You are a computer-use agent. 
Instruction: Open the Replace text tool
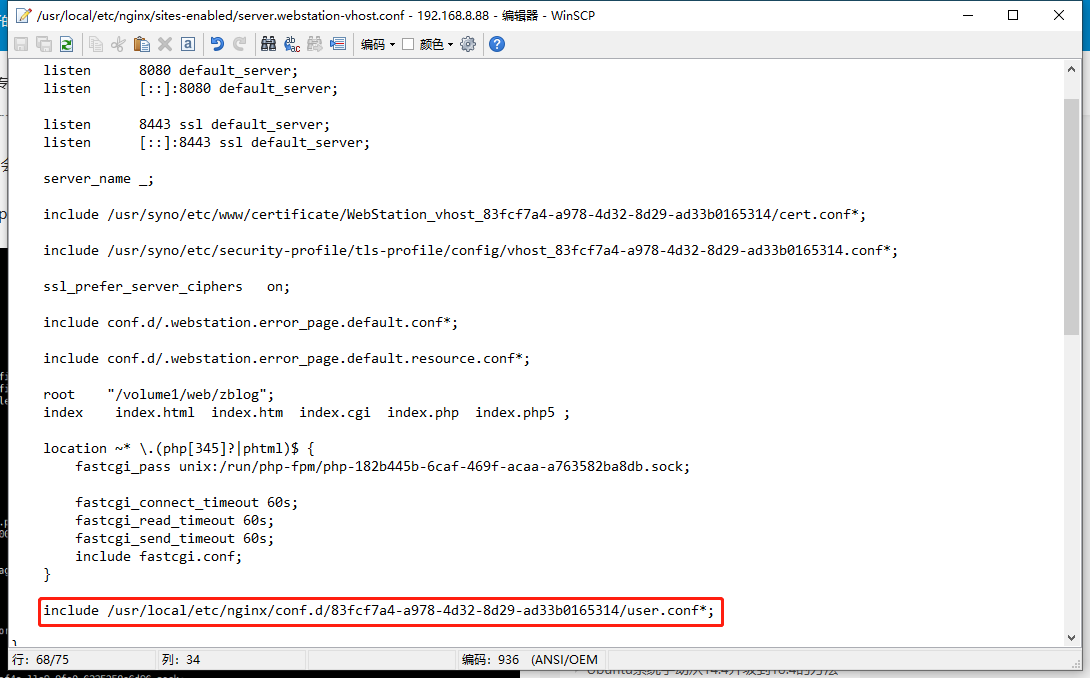point(292,44)
